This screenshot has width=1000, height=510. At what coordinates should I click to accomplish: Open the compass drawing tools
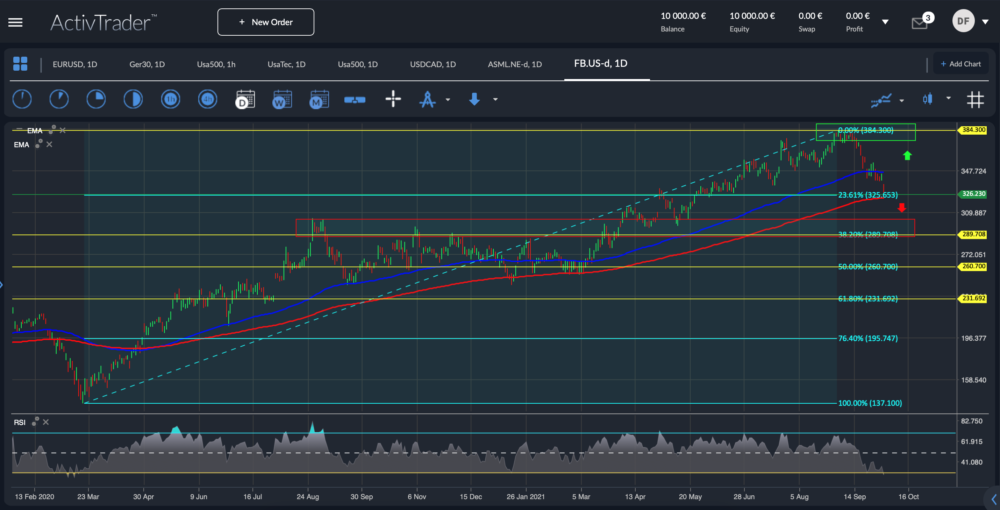(x=427, y=99)
